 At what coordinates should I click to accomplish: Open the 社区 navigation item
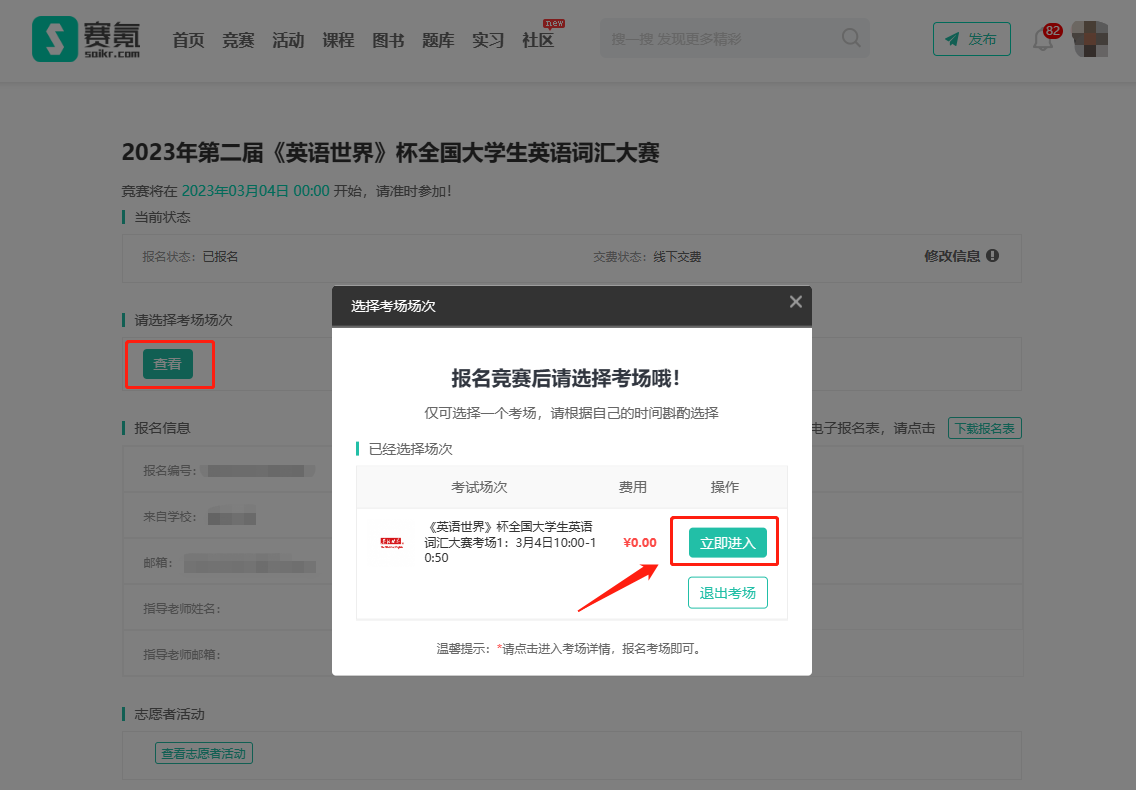tap(538, 40)
